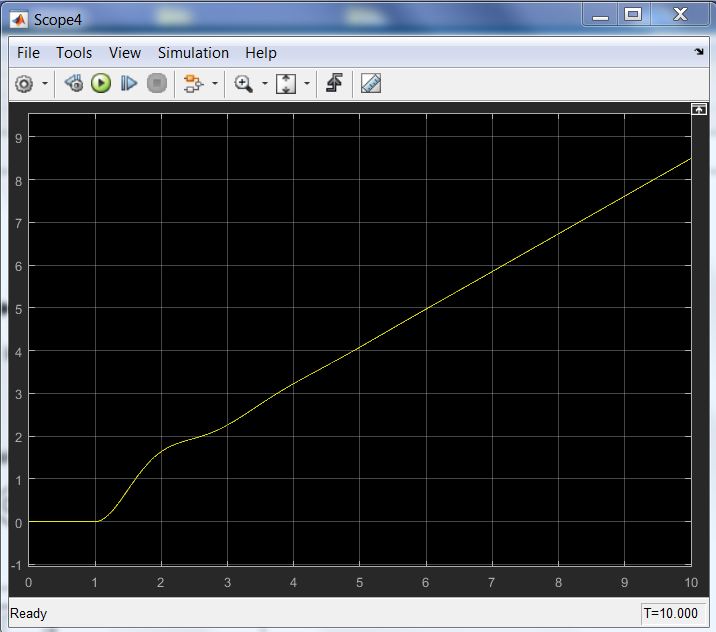This screenshot has height=632, width=716.
Task: Minimize the Scope4 window
Action: [x=600, y=15]
